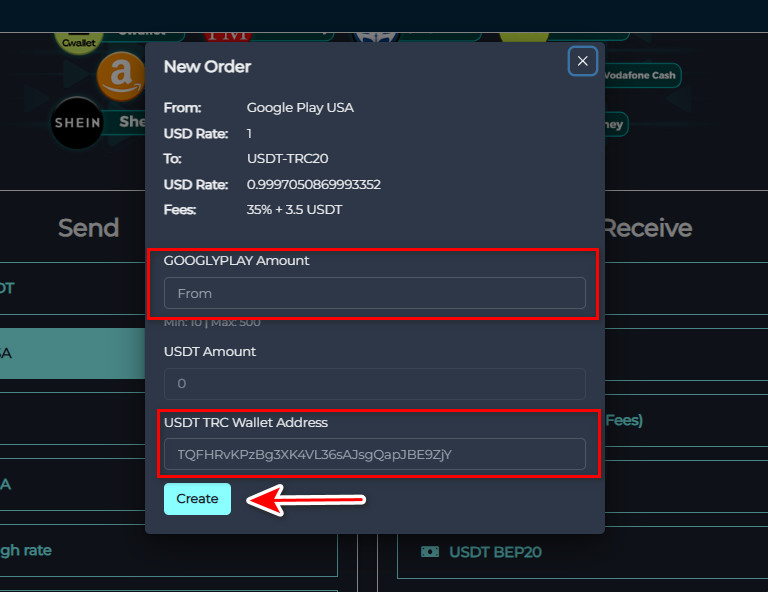Click the 'USDT Amount' label

pos(210,352)
